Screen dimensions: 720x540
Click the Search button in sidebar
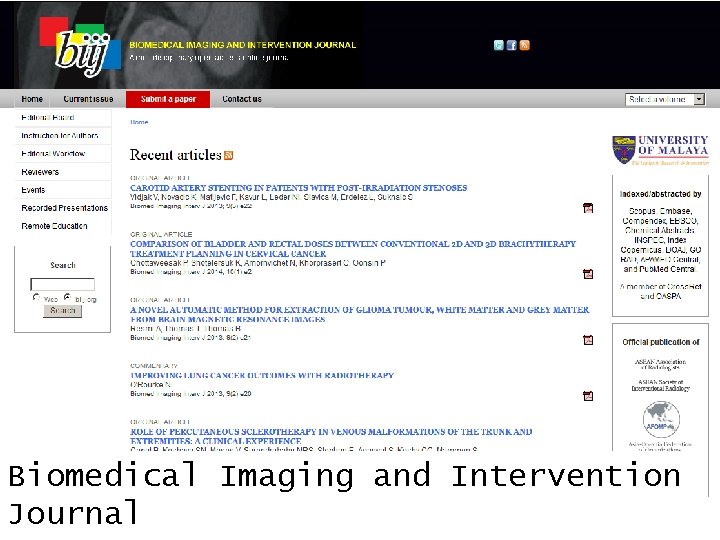tap(62, 311)
